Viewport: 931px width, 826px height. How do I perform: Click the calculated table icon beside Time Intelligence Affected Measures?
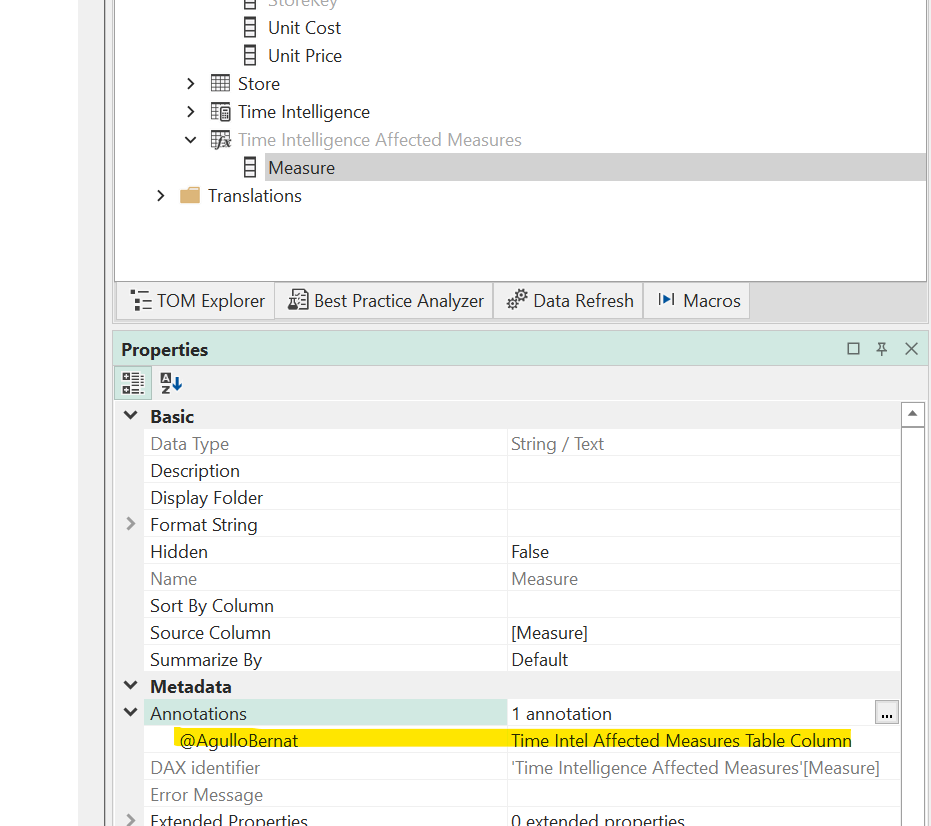click(219, 139)
